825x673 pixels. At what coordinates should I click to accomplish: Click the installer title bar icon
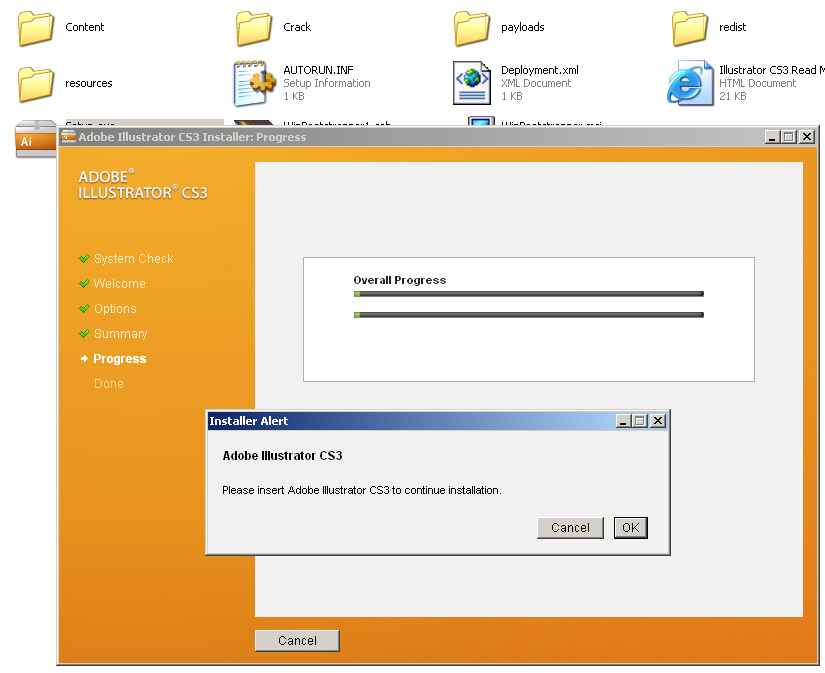[x=68, y=137]
